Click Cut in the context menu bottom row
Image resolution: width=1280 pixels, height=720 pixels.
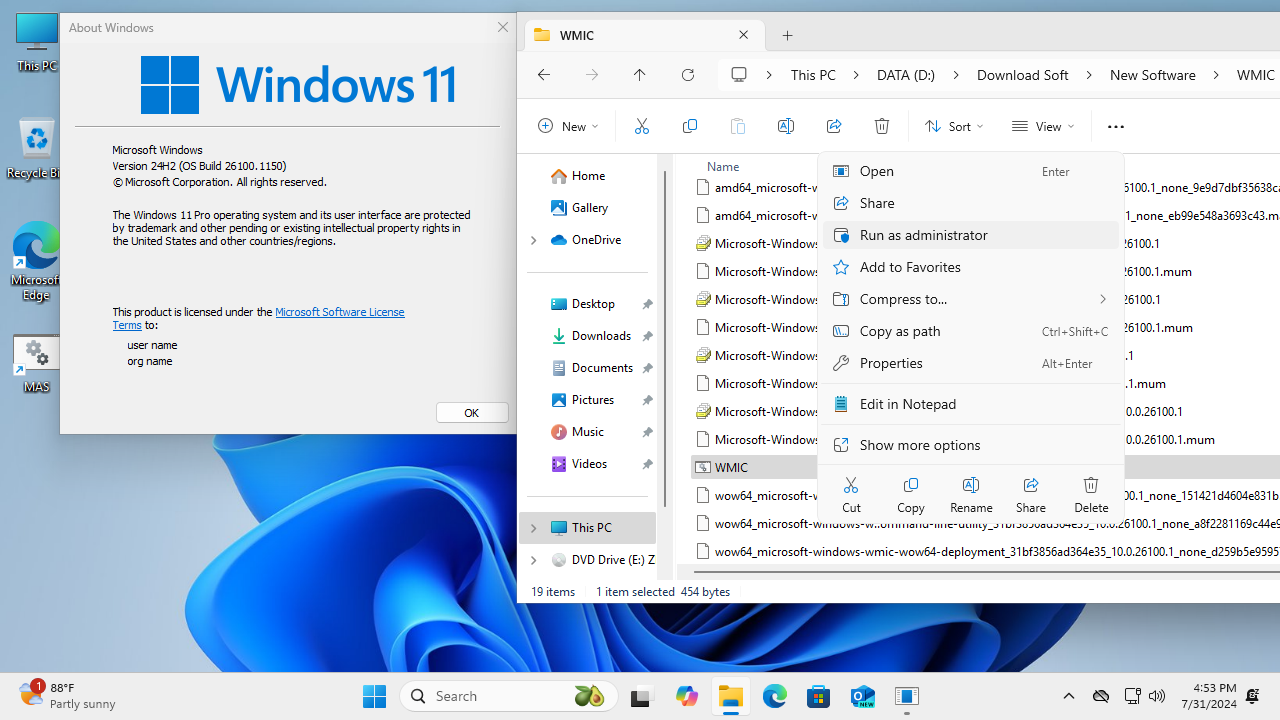click(x=851, y=495)
